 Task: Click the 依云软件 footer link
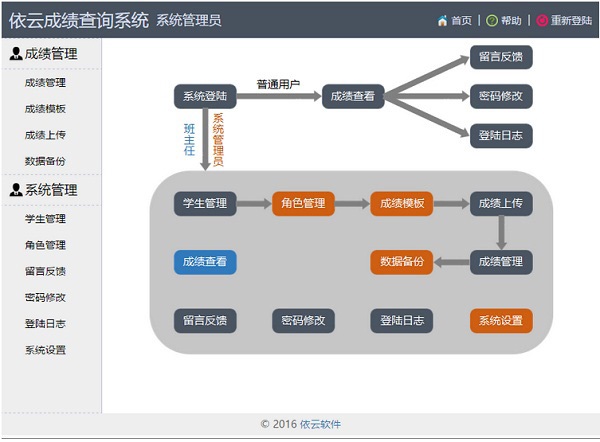[320, 424]
